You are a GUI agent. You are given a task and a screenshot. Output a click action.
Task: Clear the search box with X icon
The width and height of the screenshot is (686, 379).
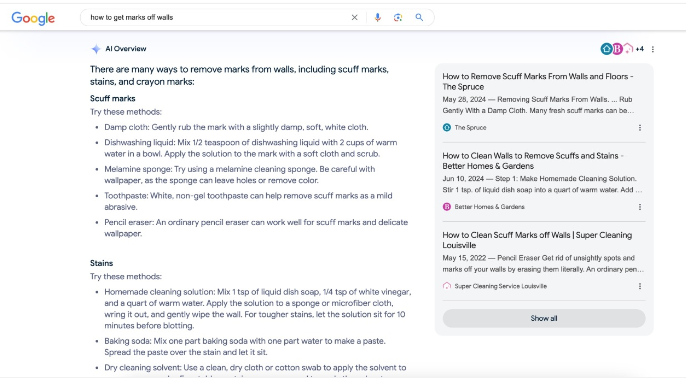click(x=354, y=18)
